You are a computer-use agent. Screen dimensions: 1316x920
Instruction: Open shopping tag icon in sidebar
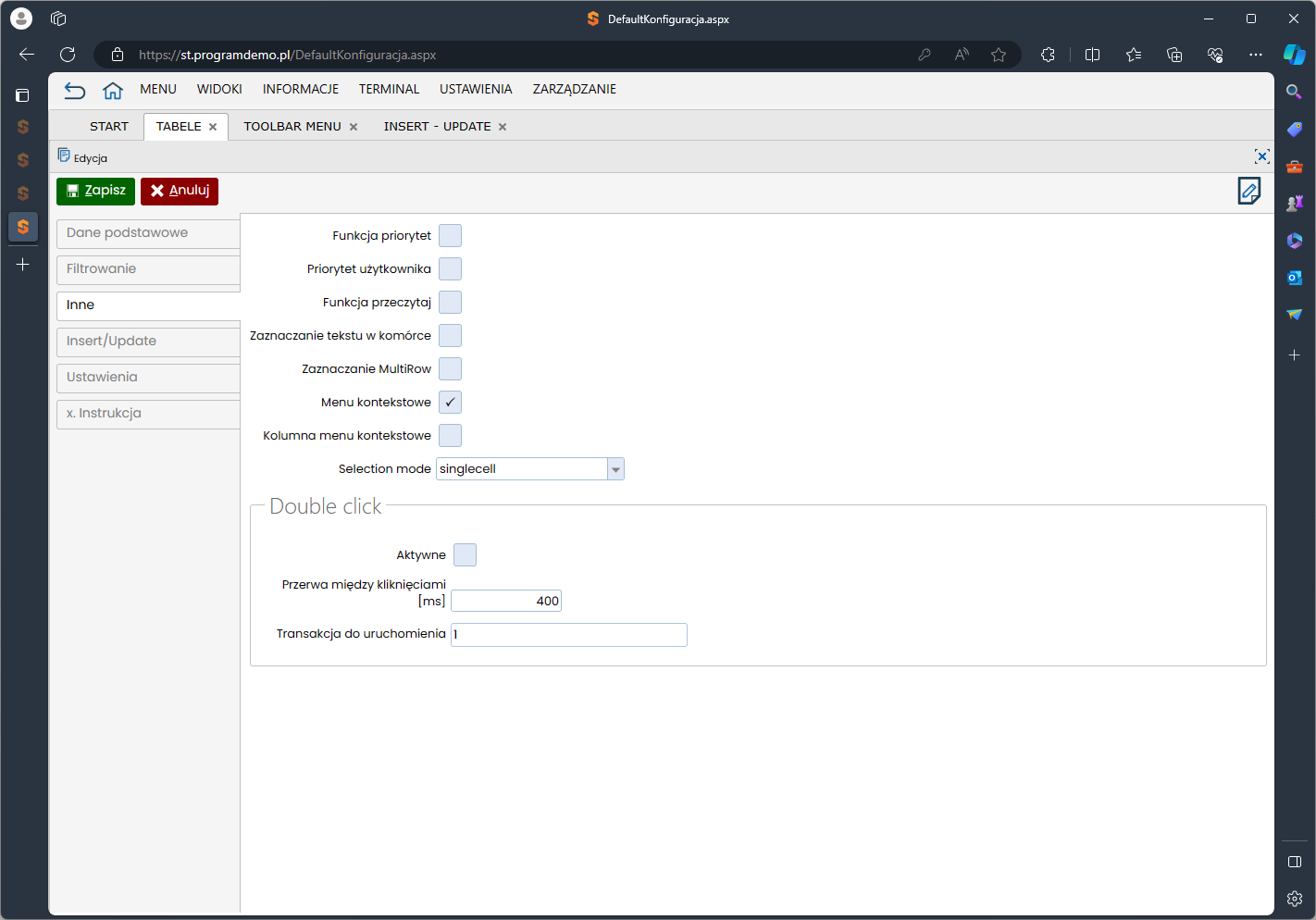(x=1295, y=130)
